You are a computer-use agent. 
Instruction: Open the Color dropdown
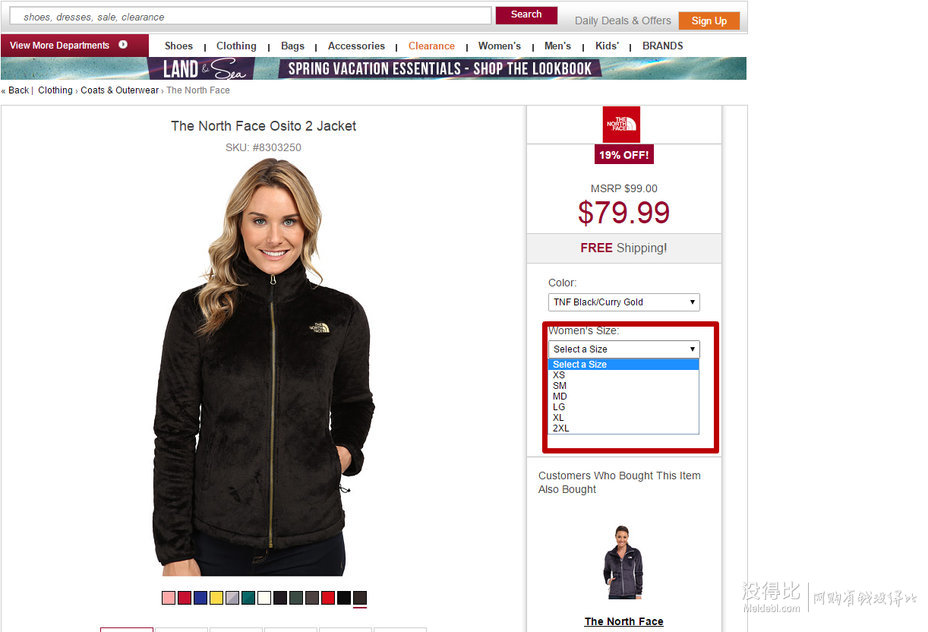(624, 302)
